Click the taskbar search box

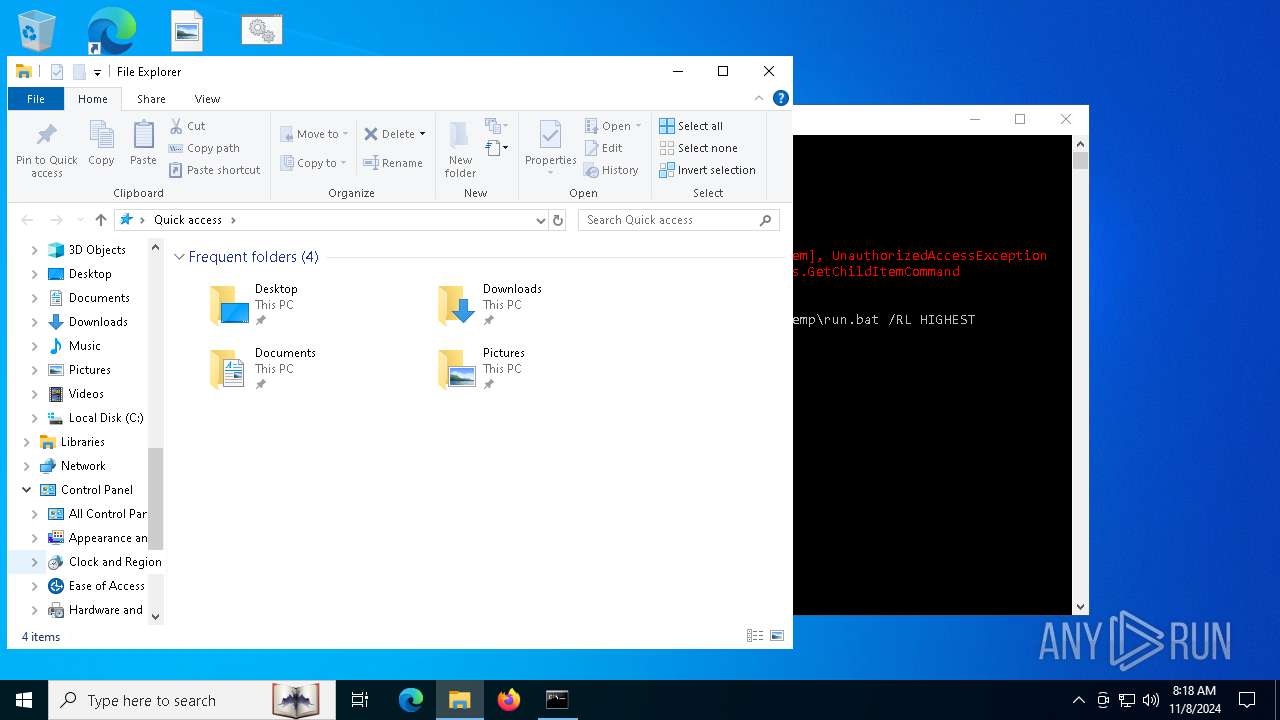192,700
